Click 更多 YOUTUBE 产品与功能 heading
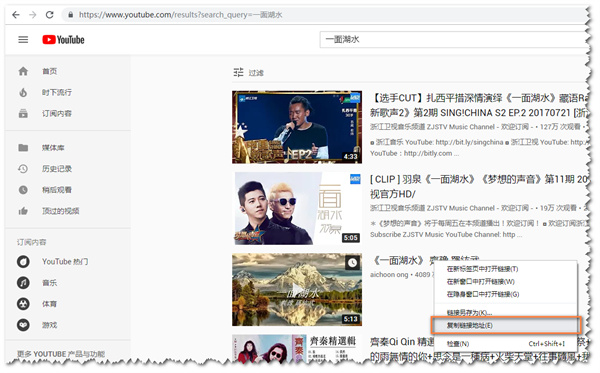Image resolution: width=600 pixels, height=373 pixels. tap(61, 354)
